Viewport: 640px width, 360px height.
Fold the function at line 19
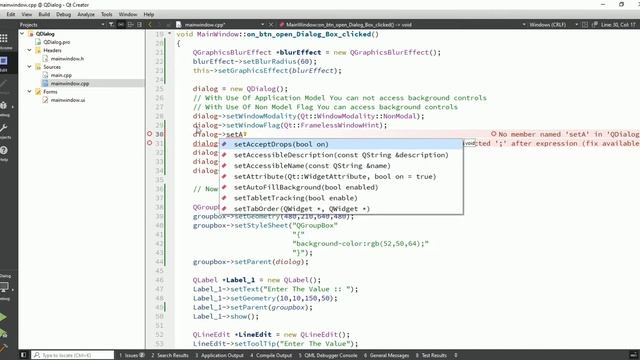point(169,34)
